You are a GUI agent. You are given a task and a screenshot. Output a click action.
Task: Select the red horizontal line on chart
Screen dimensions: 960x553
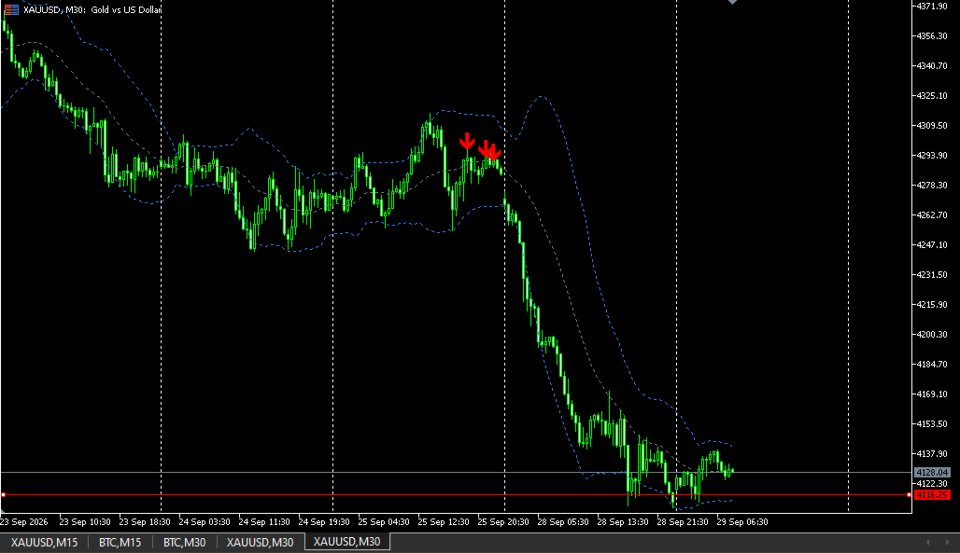pyautogui.click(x=456, y=495)
